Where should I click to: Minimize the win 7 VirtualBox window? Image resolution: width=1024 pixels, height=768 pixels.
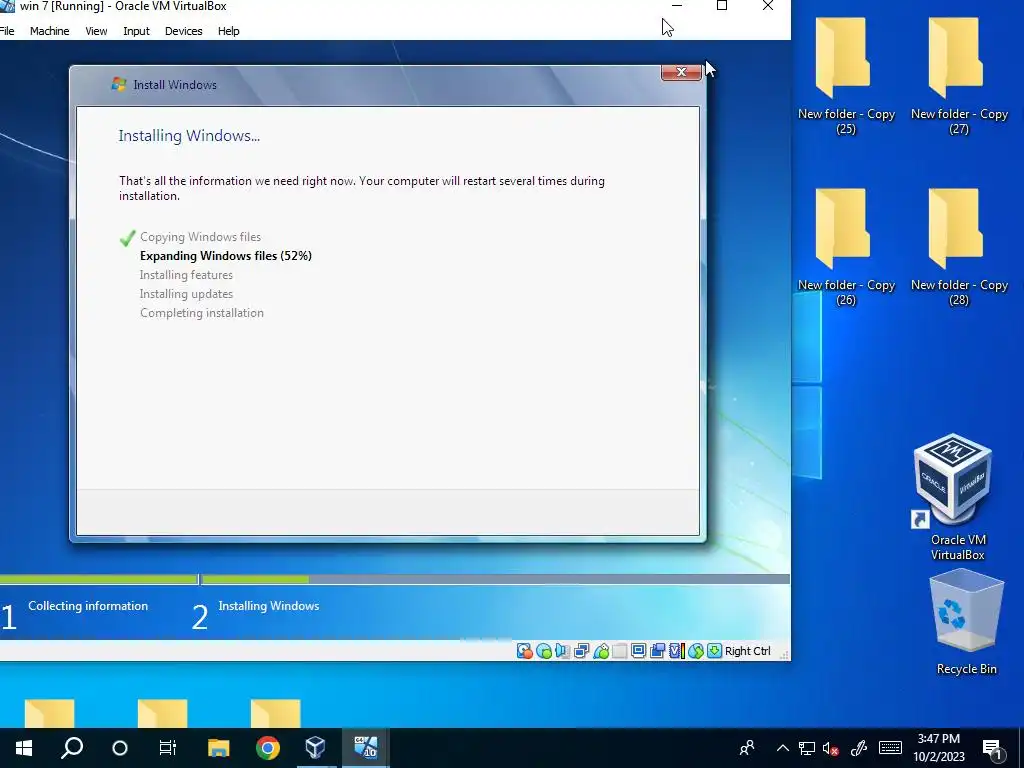677,7
